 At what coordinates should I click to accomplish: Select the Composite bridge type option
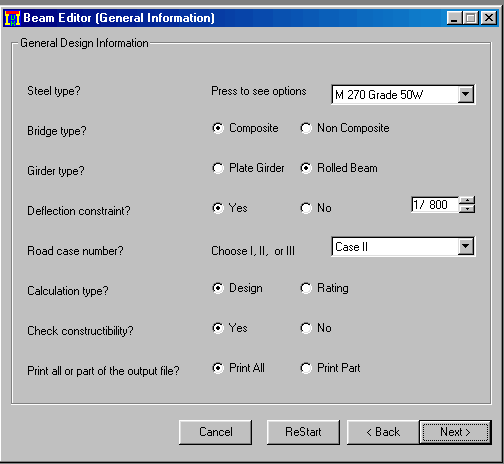[245, 128]
